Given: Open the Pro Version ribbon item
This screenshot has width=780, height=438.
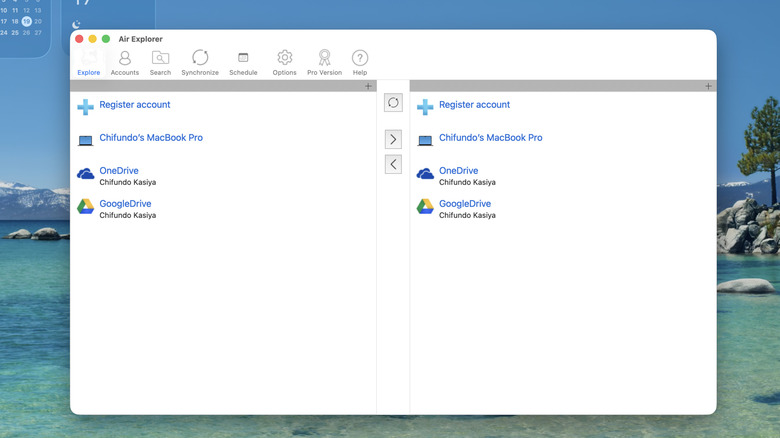Looking at the screenshot, I should pyautogui.click(x=324, y=63).
